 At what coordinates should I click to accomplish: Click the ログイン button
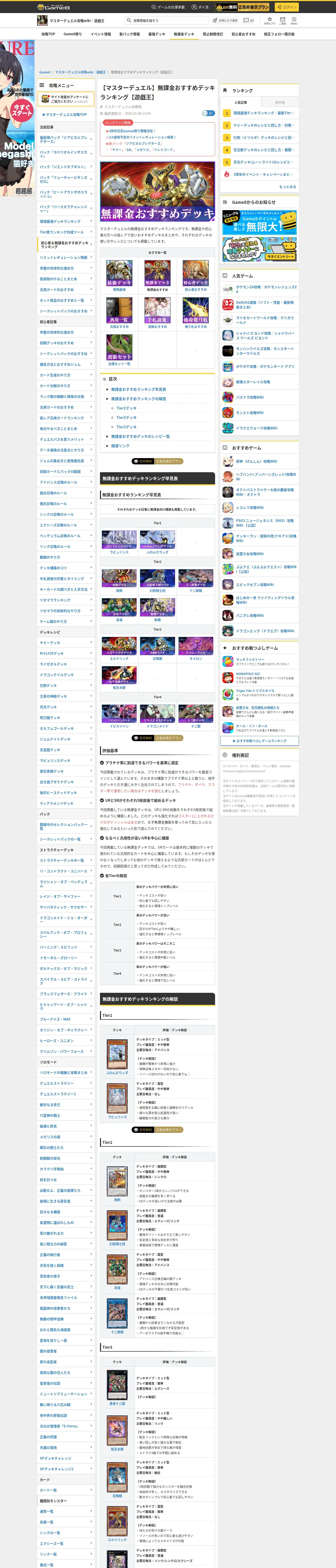point(286,7)
